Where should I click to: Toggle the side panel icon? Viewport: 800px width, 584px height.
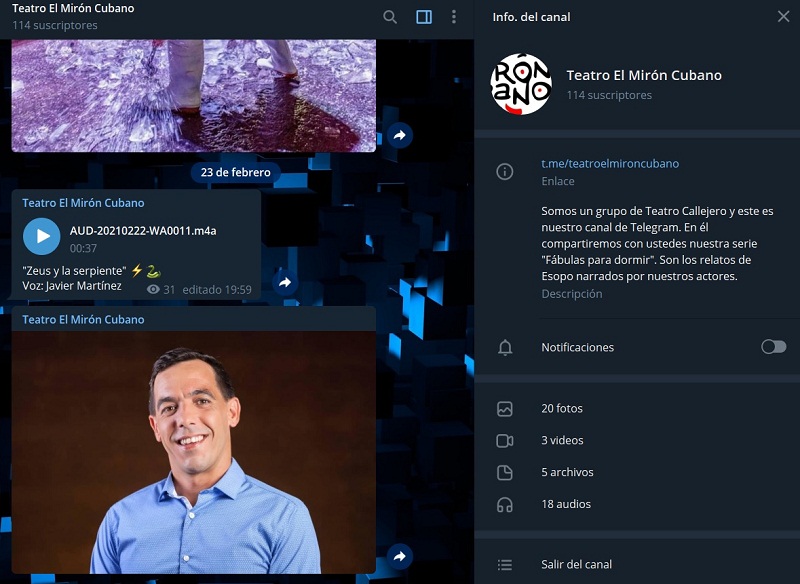(x=424, y=17)
